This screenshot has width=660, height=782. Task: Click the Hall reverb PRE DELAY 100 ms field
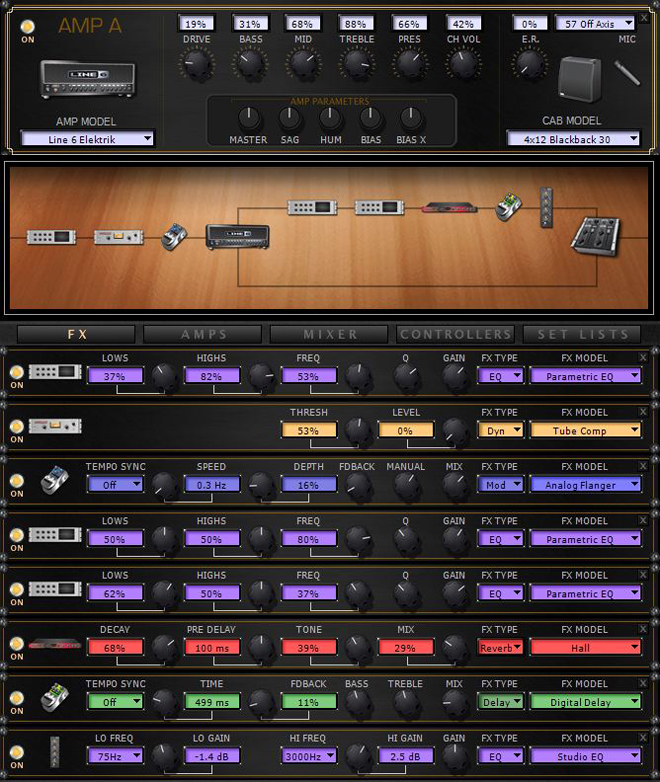click(x=212, y=648)
